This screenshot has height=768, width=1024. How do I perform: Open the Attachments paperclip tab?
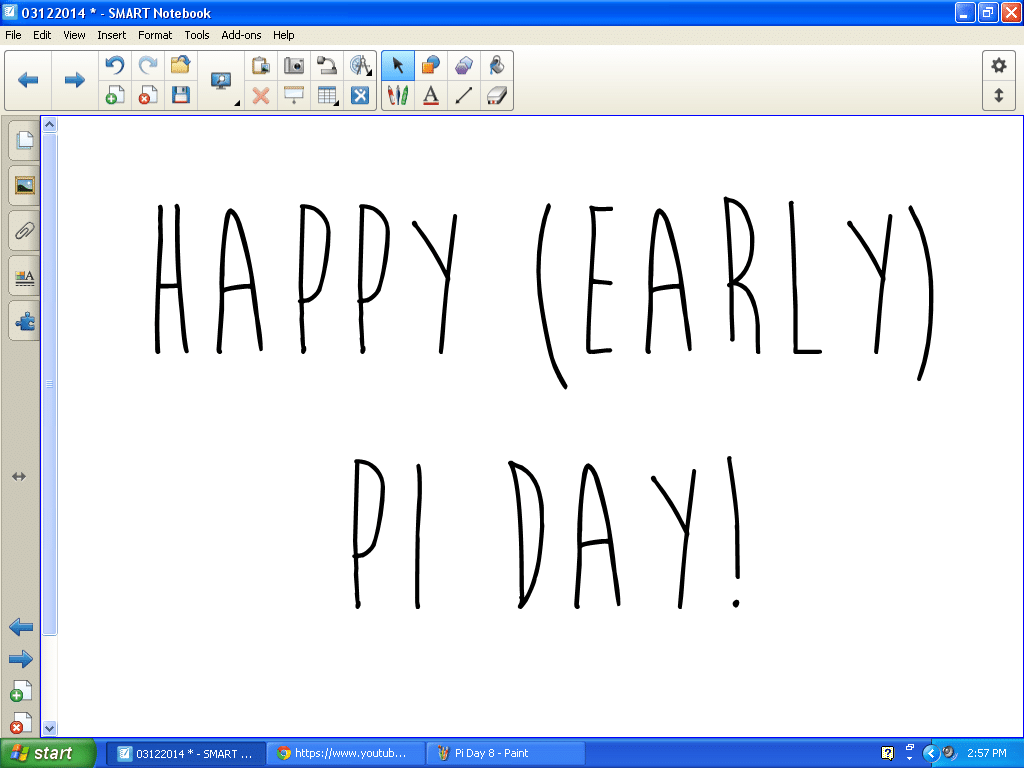[x=24, y=231]
